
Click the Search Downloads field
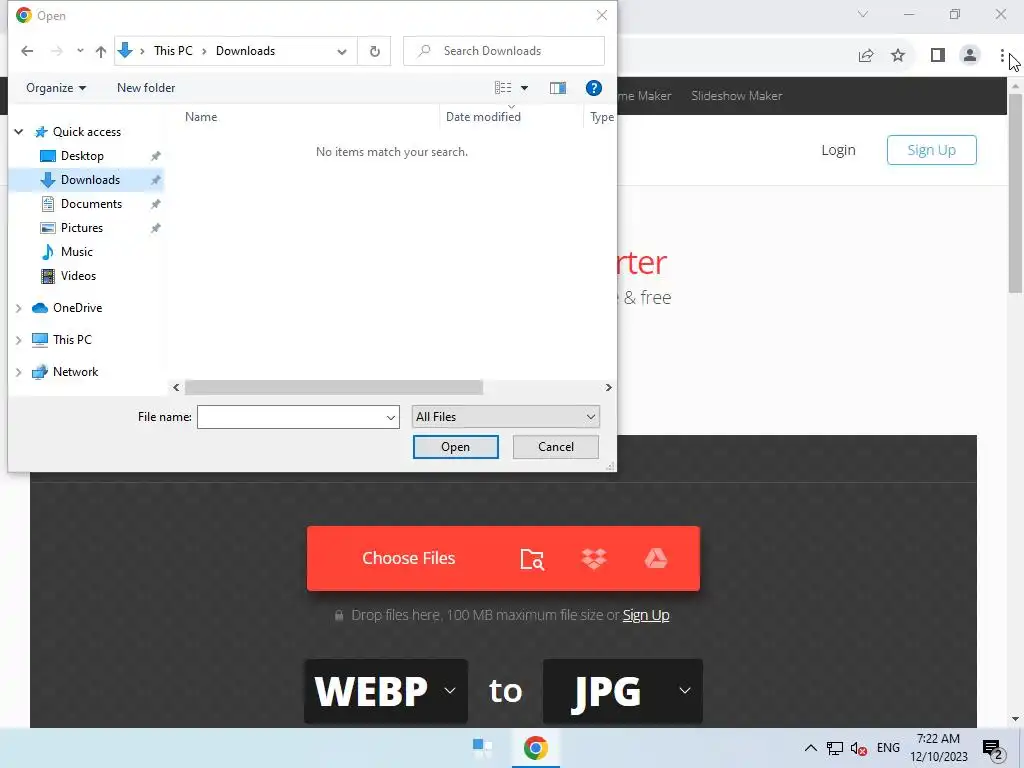[504, 51]
